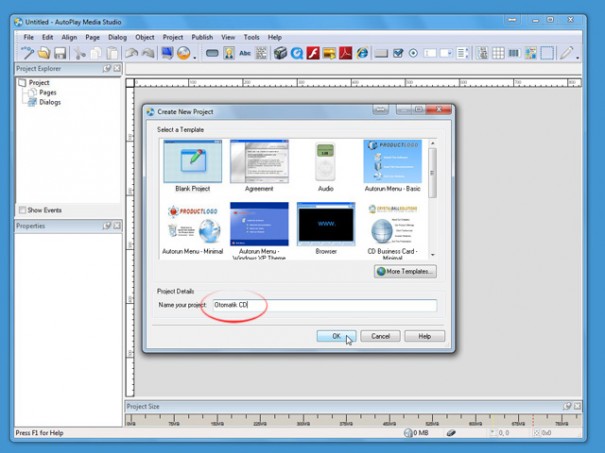Pin the Project Size panel
The height and width of the screenshot is (453, 605).
pyautogui.click(x=567, y=406)
